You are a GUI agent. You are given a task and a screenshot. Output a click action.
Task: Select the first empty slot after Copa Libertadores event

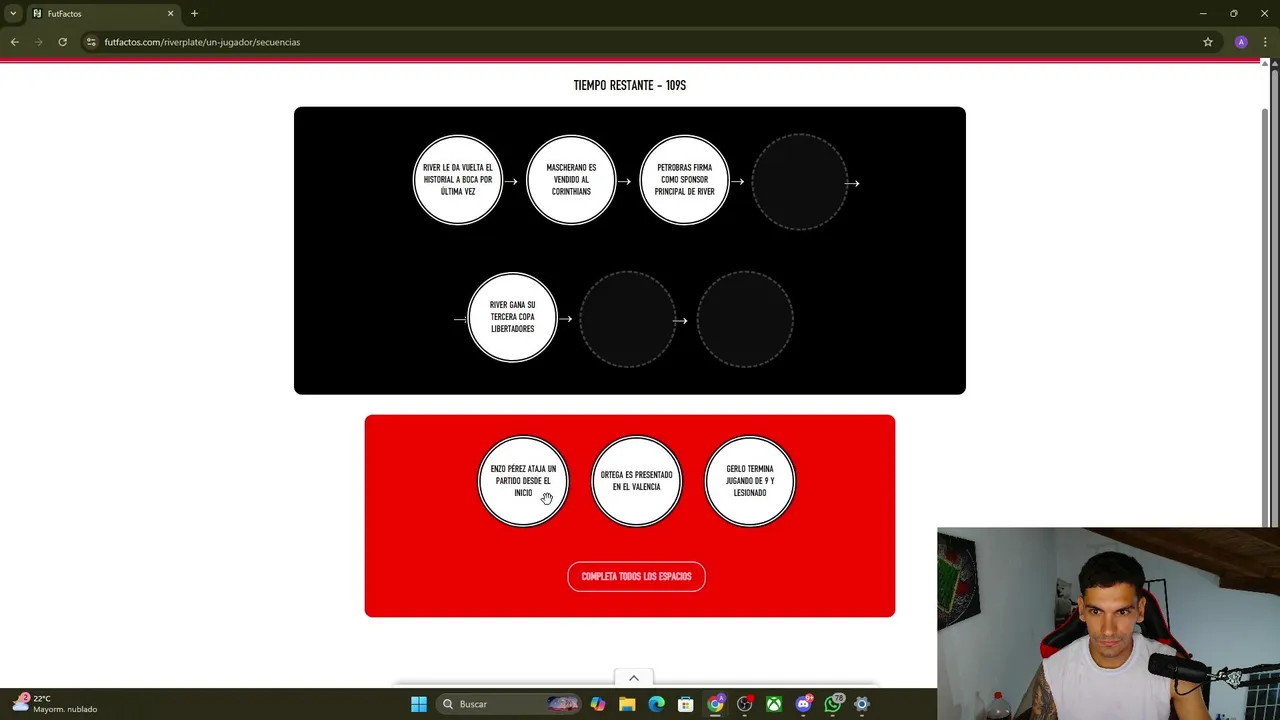click(x=628, y=319)
